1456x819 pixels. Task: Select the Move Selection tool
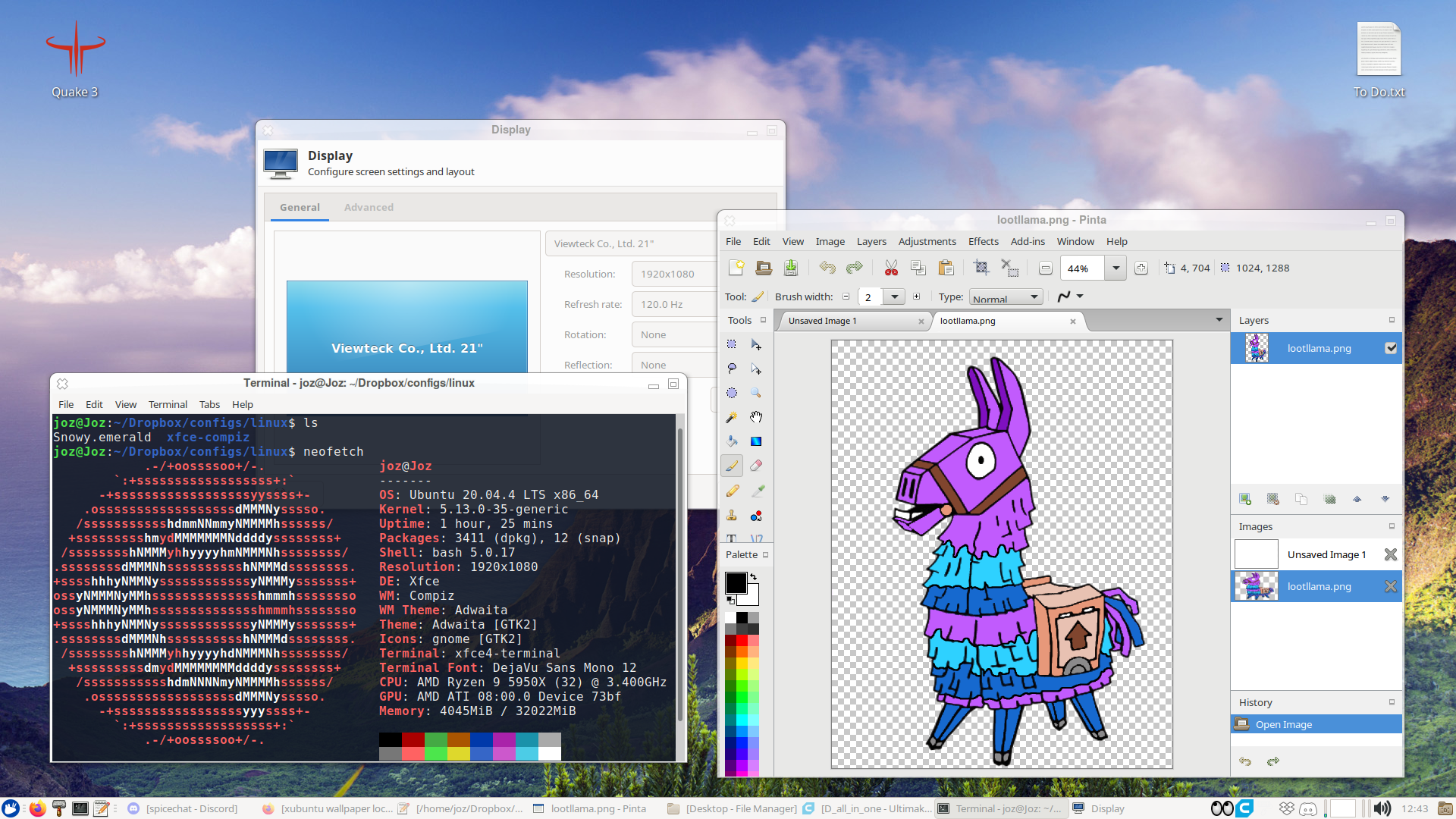(756, 369)
